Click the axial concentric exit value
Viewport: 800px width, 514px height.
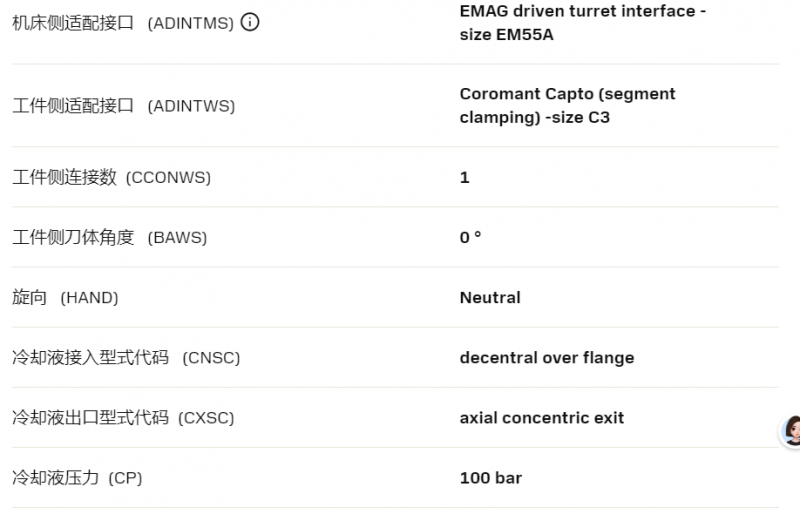point(542,418)
